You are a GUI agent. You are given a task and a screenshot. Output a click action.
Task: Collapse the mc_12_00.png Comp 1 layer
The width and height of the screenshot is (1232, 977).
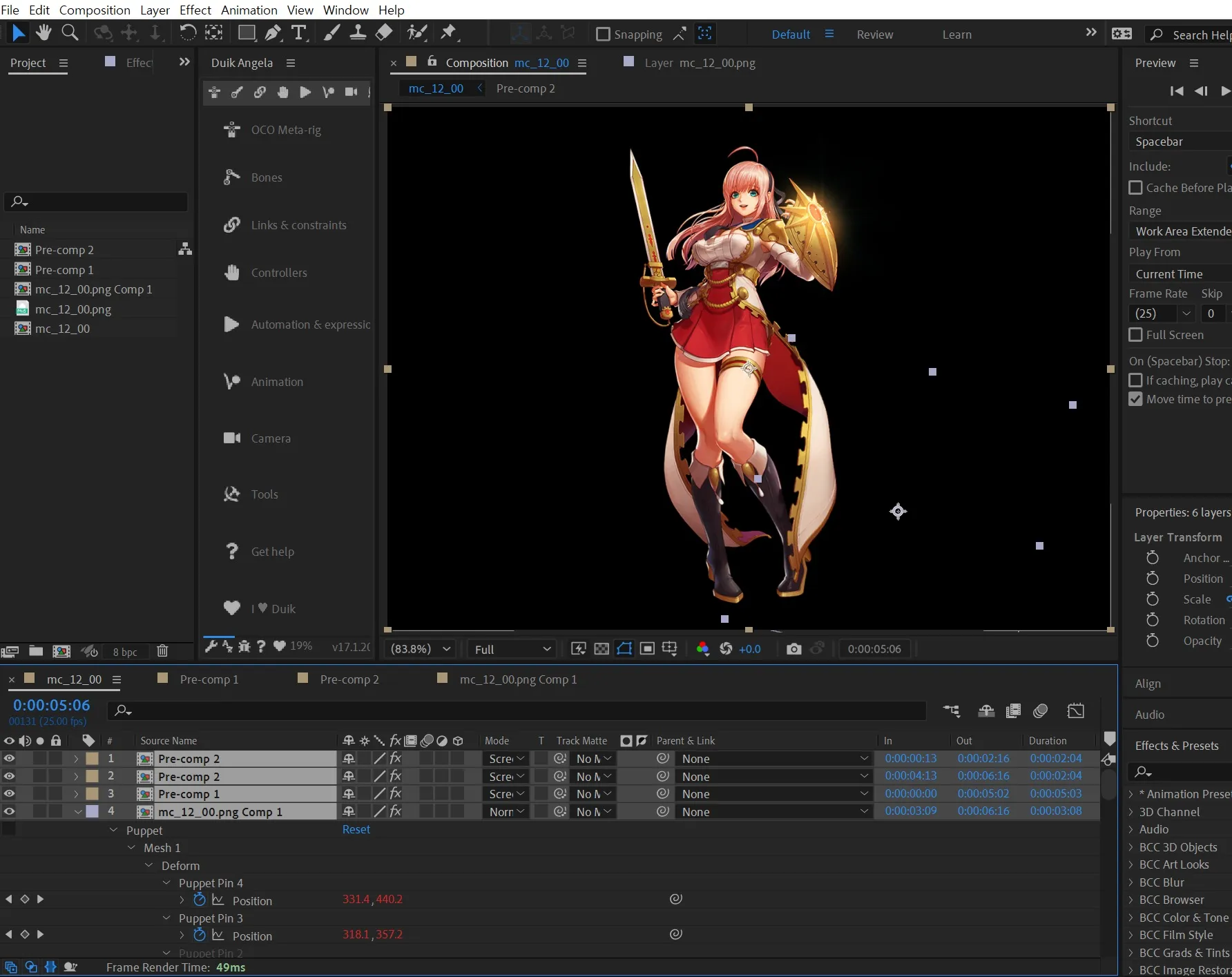[78, 812]
